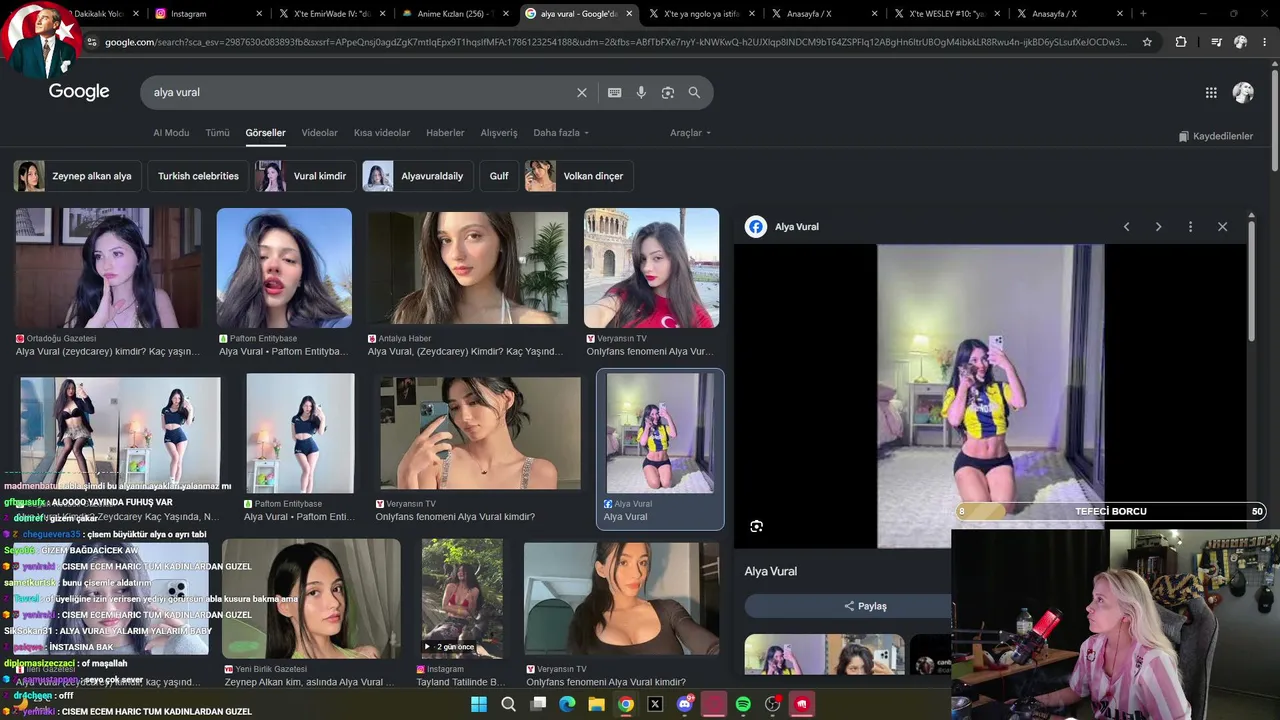Submit the search with the magnifier icon
This screenshot has height=720, width=1280.
point(694,92)
